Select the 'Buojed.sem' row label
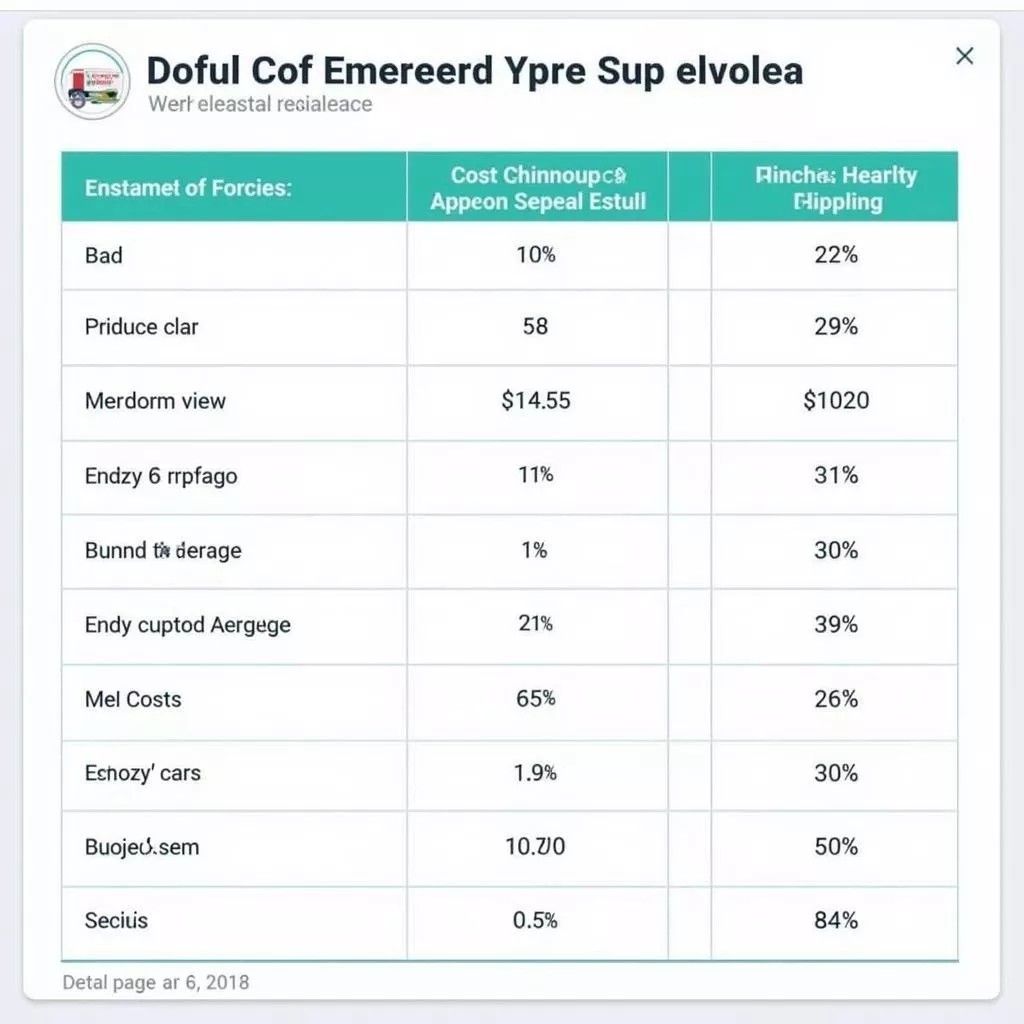The image size is (1024, 1024). [142, 847]
